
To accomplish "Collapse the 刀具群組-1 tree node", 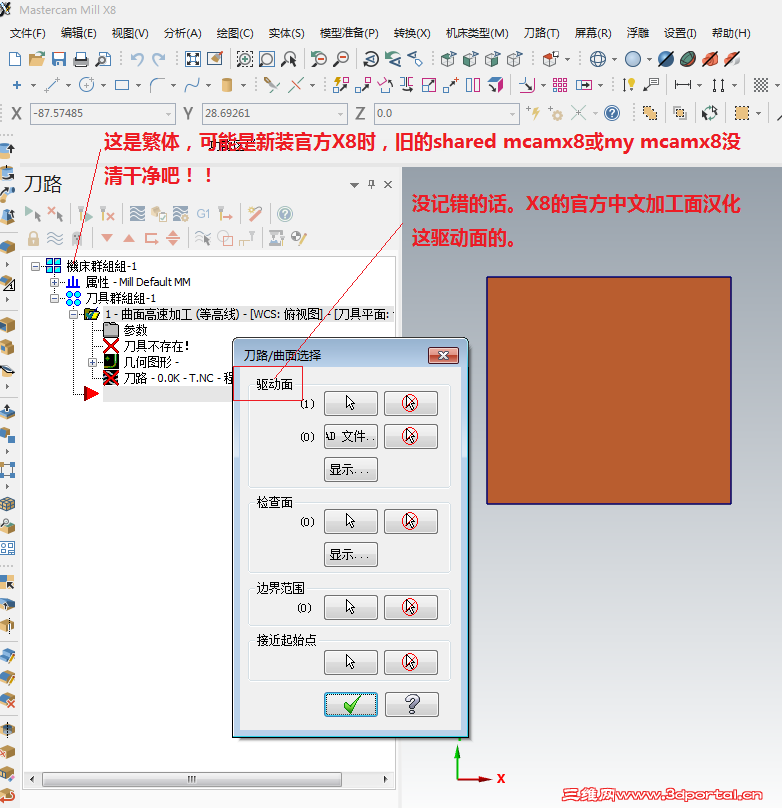I will 54,298.
